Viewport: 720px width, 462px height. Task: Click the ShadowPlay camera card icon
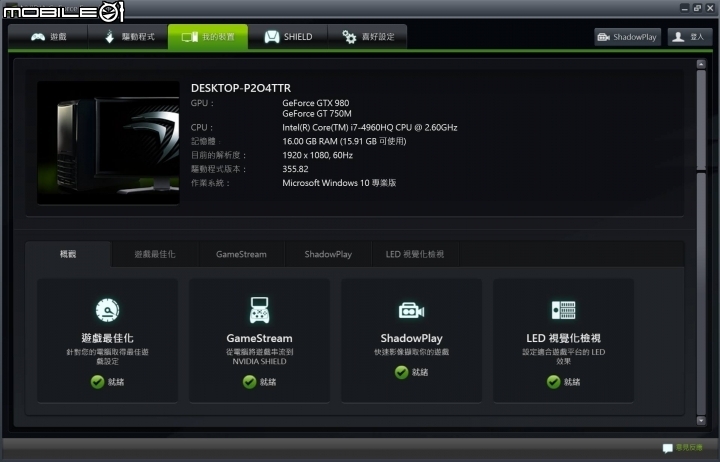pyautogui.click(x=411, y=311)
